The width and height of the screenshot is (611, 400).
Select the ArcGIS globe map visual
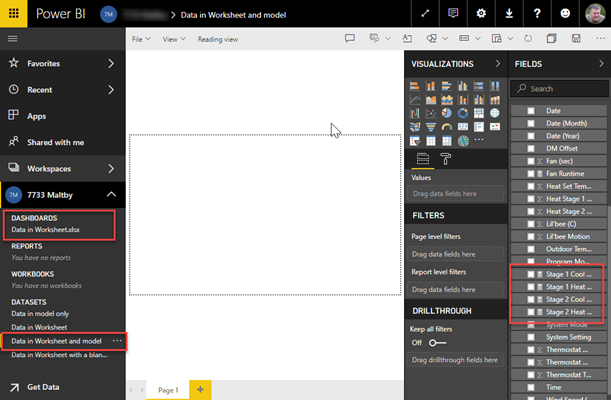tap(463, 141)
